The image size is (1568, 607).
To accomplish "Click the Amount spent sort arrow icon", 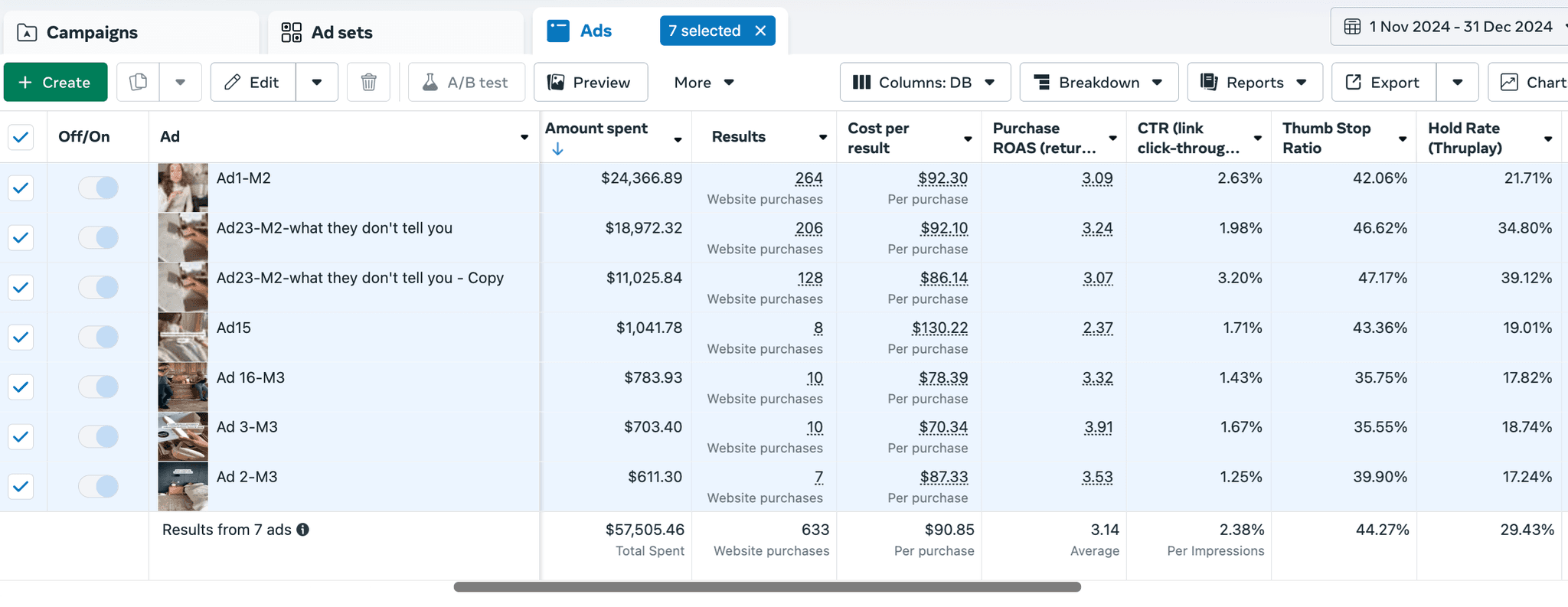I will click(x=557, y=149).
